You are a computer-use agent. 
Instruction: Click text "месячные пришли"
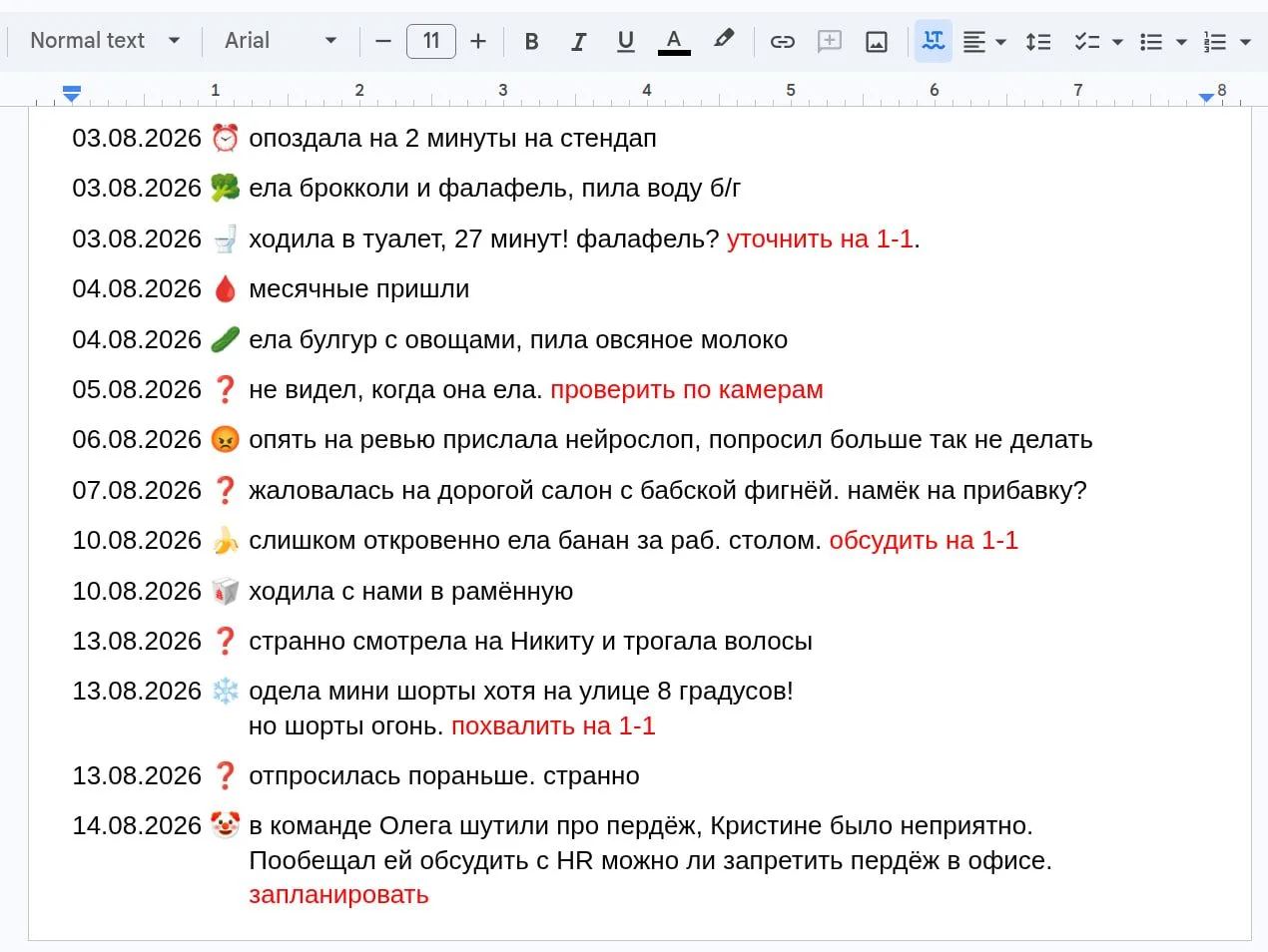pyautogui.click(x=358, y=289)
